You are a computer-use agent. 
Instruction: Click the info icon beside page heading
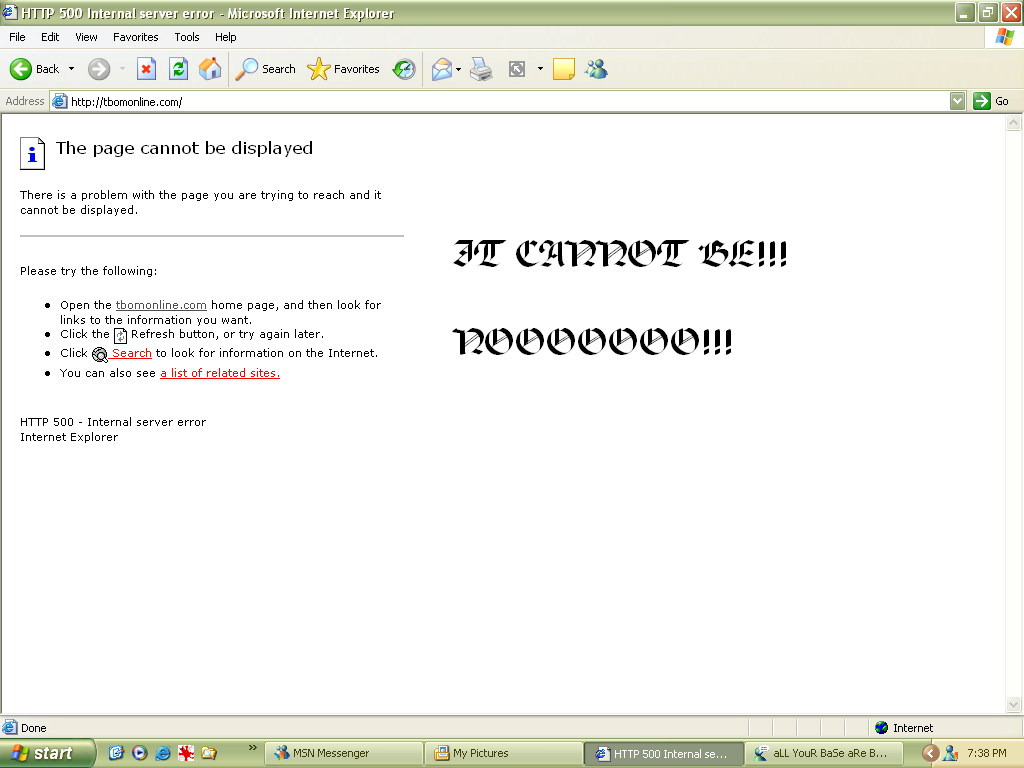click(x=32, y=153)
